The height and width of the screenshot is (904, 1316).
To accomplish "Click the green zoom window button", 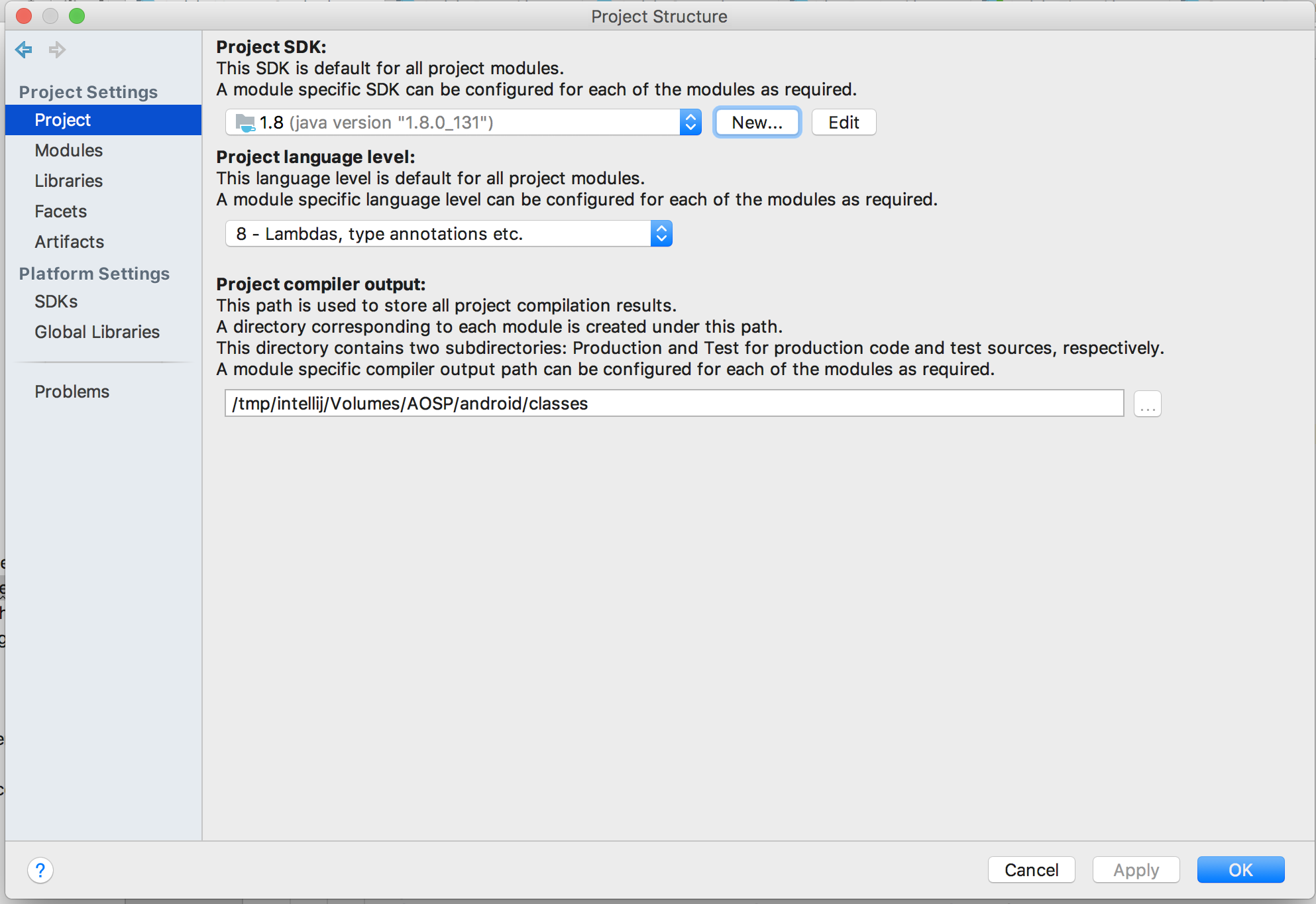I will (x=77, y=16).
